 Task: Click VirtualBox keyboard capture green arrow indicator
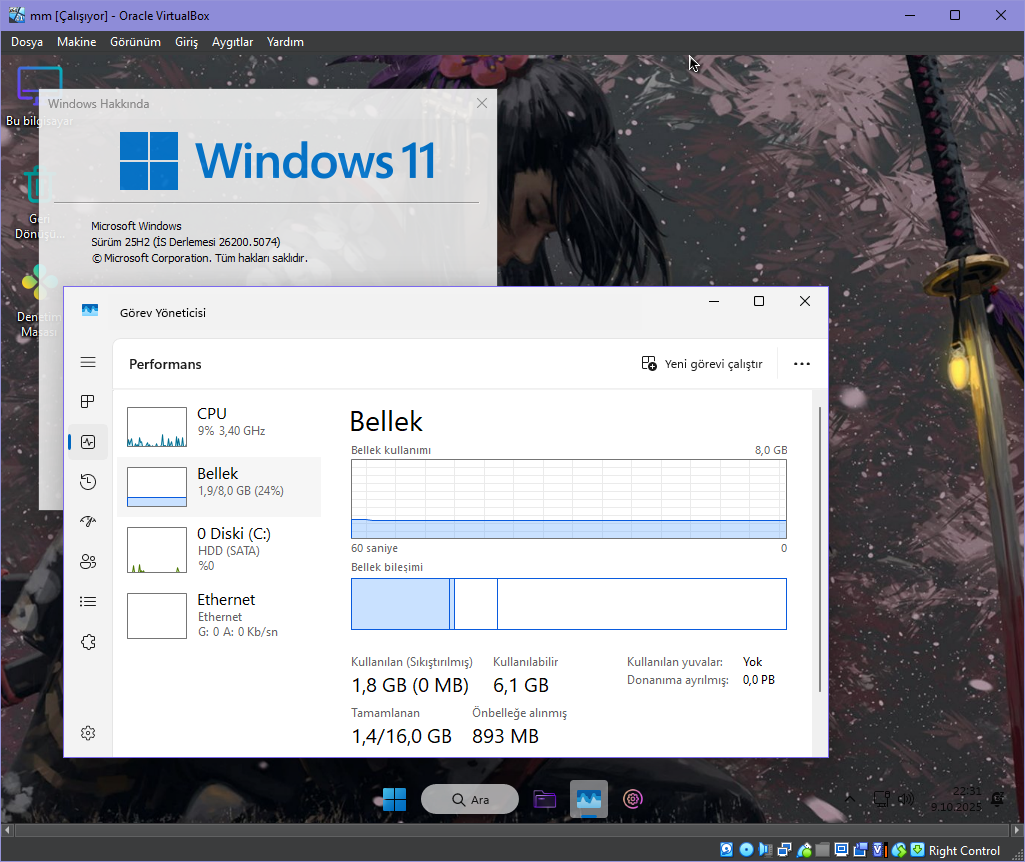(917, 850)
